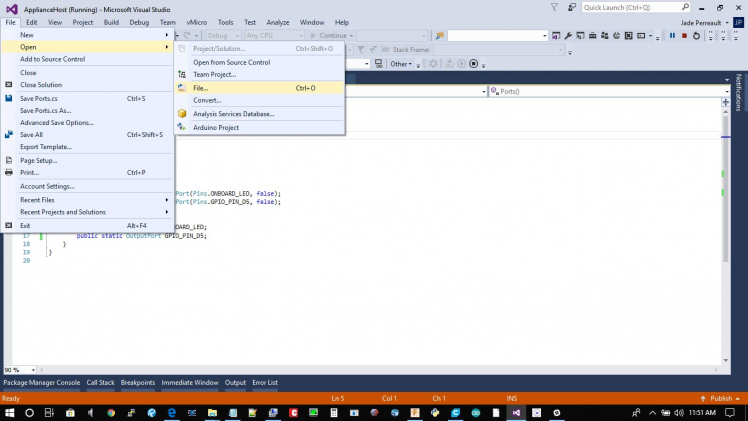Click the feedback flag icon near Quick Launch

tap(571, 7)
